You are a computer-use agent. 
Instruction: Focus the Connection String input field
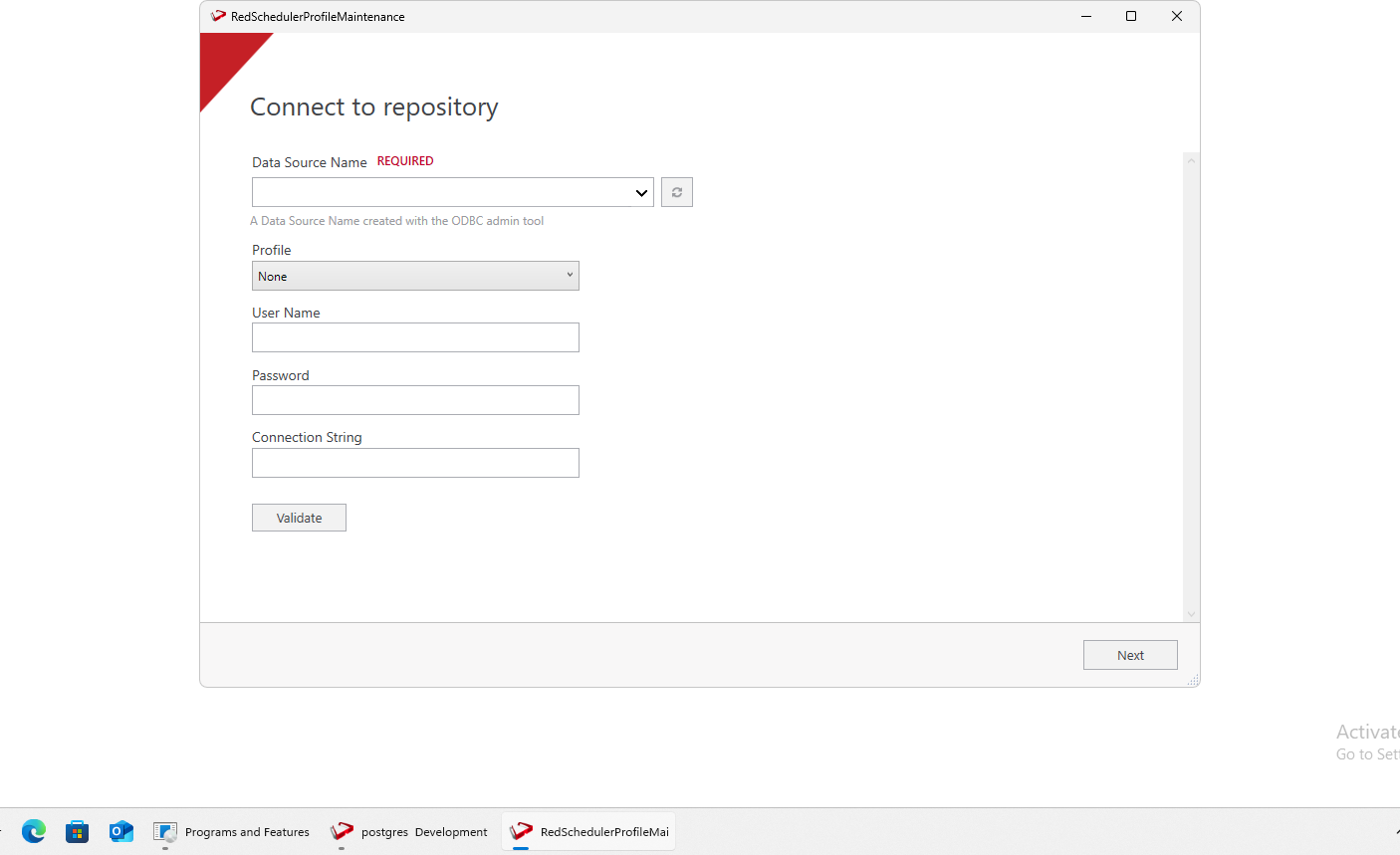coord(415,463)
